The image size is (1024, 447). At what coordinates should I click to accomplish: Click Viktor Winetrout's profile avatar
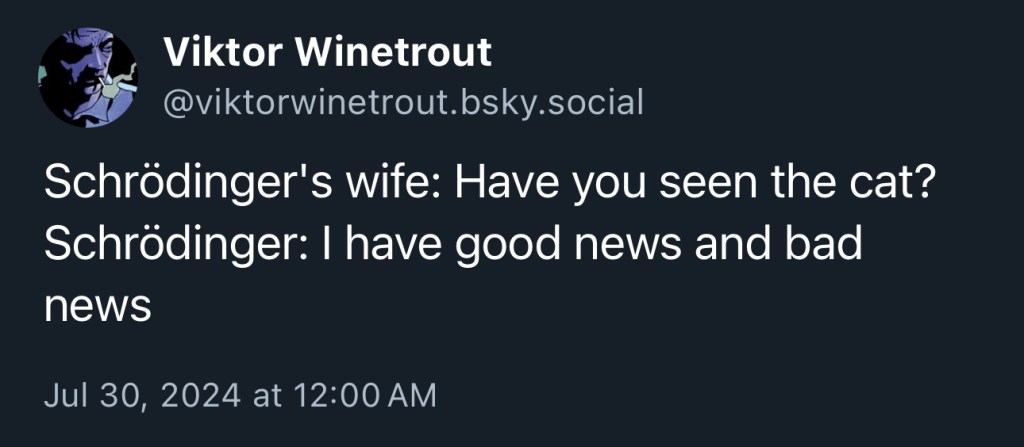point(87,77)
